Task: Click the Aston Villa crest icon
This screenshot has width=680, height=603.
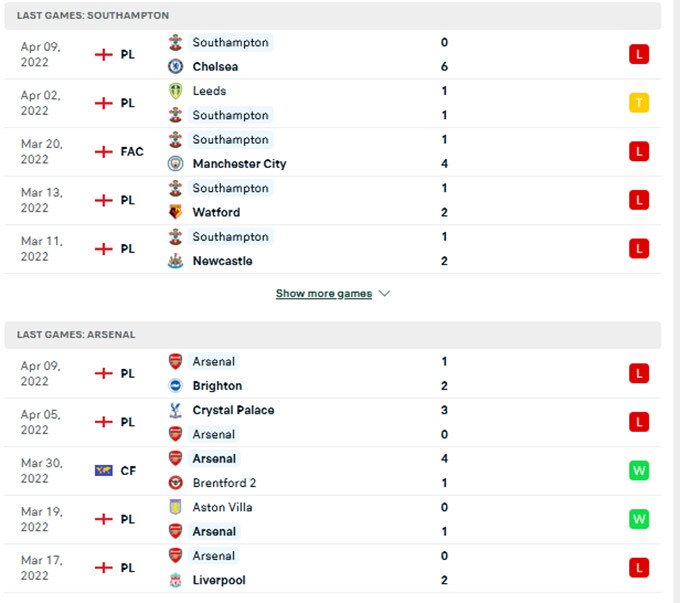Action: 175,507
